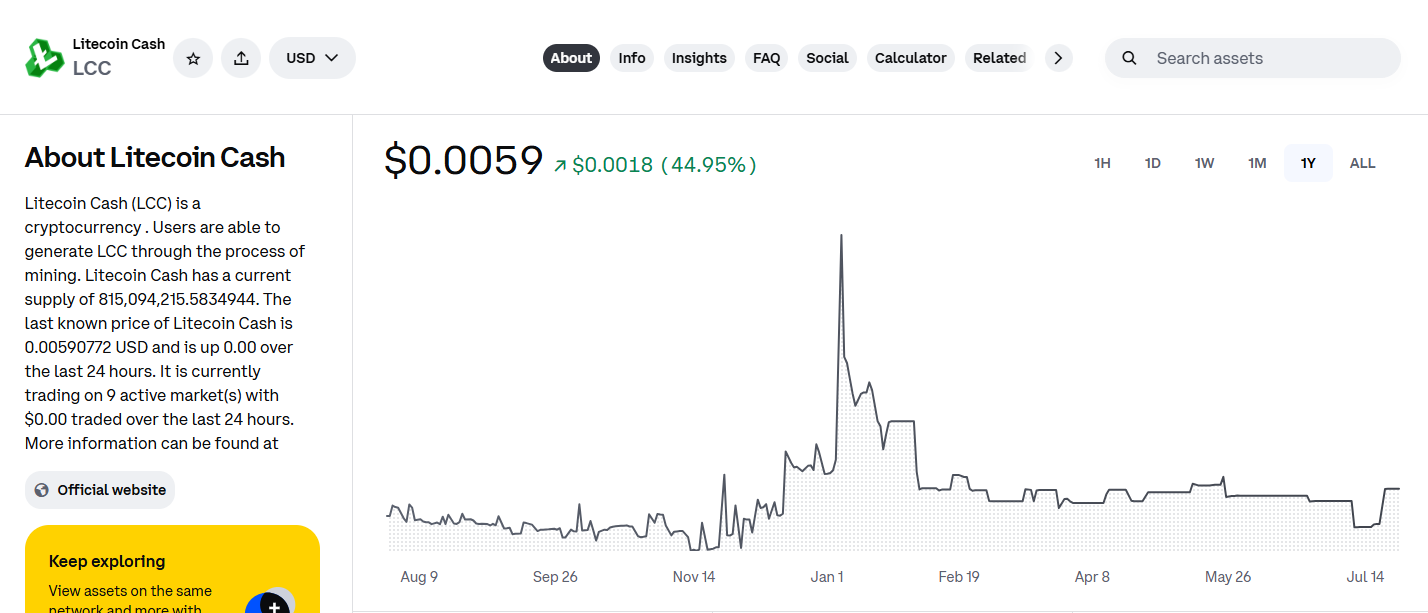1428x613 pixels.
Task: Open the Insights tab
Action: click(699, 58)
